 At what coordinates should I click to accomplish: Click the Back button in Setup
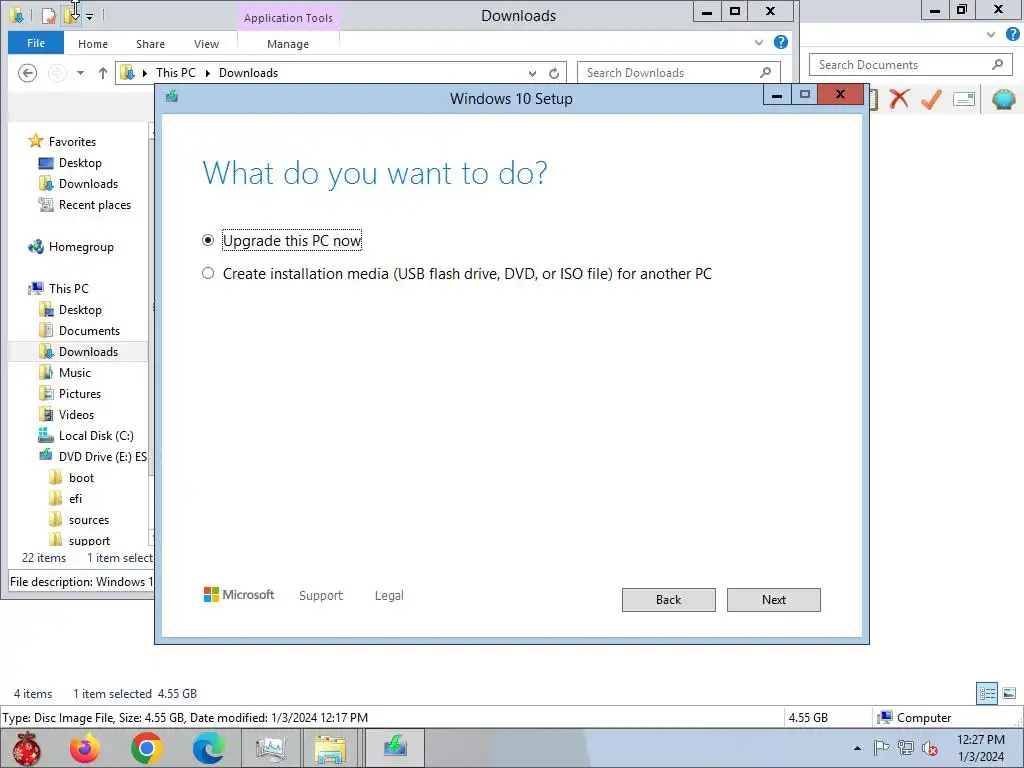(668, 600)
